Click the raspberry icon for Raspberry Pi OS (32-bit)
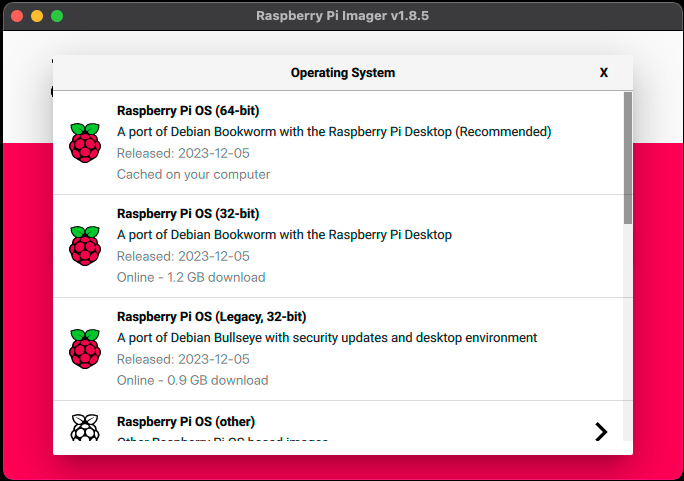The width and height of the screenshot is (684, 481). pyautogui.click(x=85, y=246)
